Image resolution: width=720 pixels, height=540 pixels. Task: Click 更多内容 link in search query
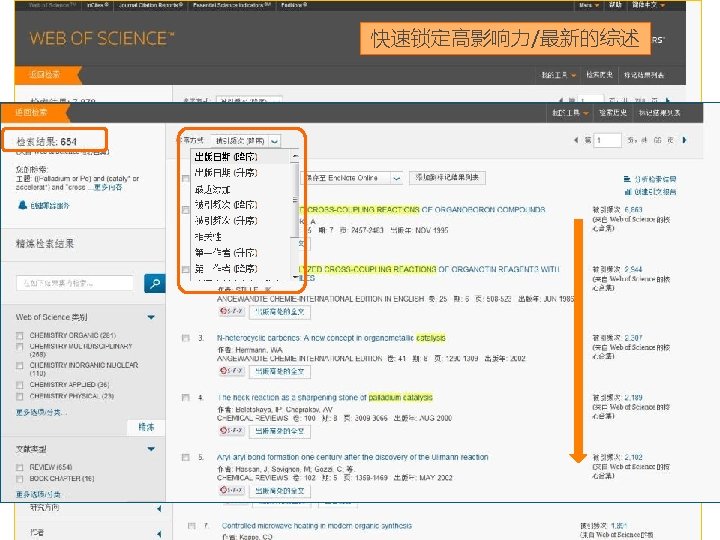point(108,187)
